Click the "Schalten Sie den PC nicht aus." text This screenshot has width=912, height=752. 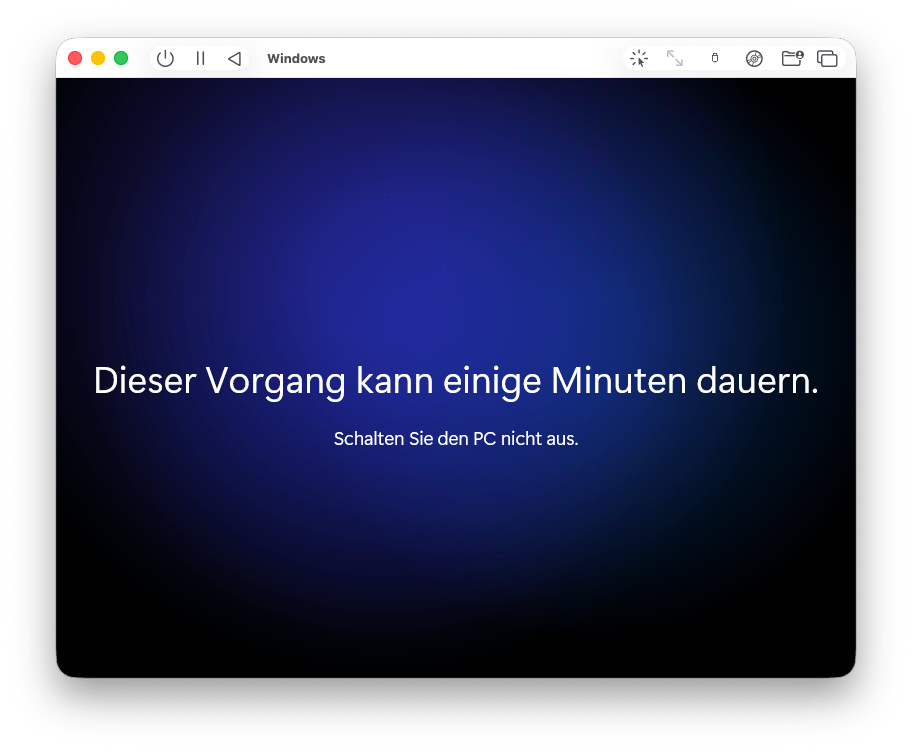click(x=456, y=439)
